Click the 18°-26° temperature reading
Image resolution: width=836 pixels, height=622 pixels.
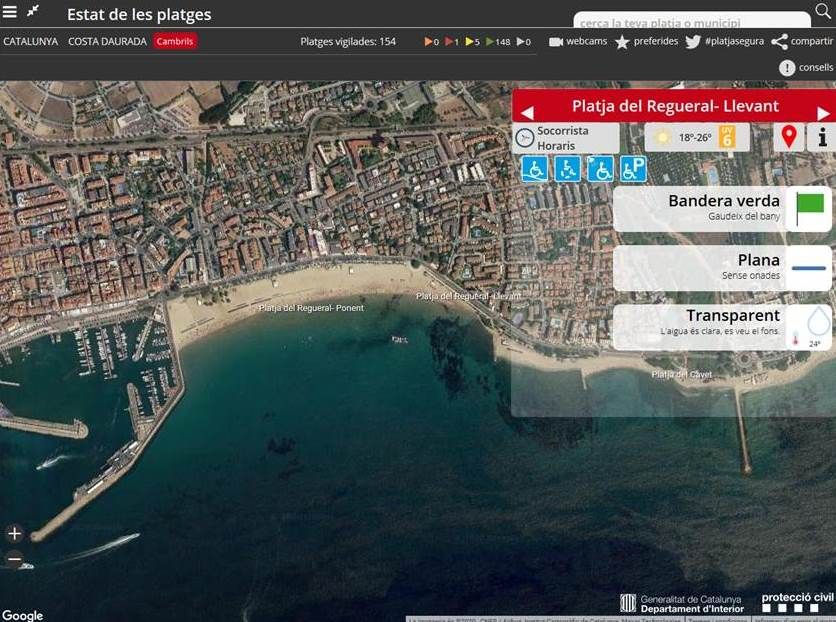point(695,138)
